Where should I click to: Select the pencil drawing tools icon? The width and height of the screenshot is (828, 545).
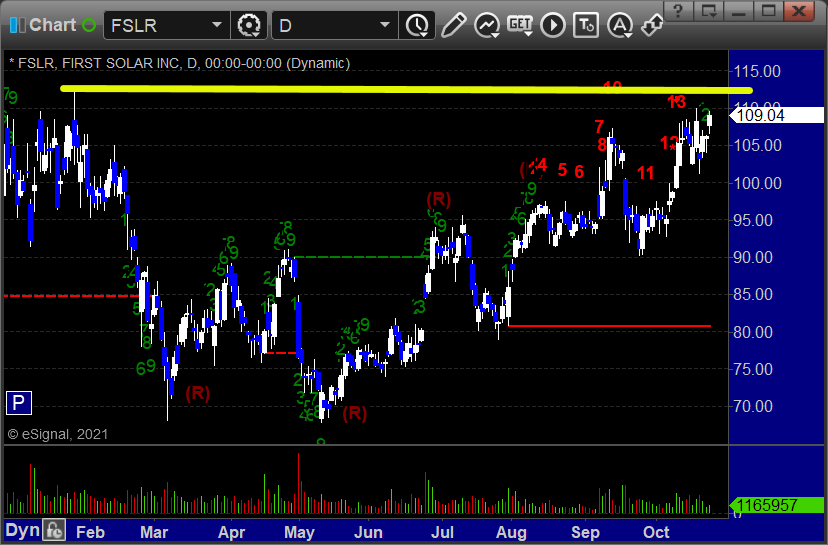[x=454, y=25]
